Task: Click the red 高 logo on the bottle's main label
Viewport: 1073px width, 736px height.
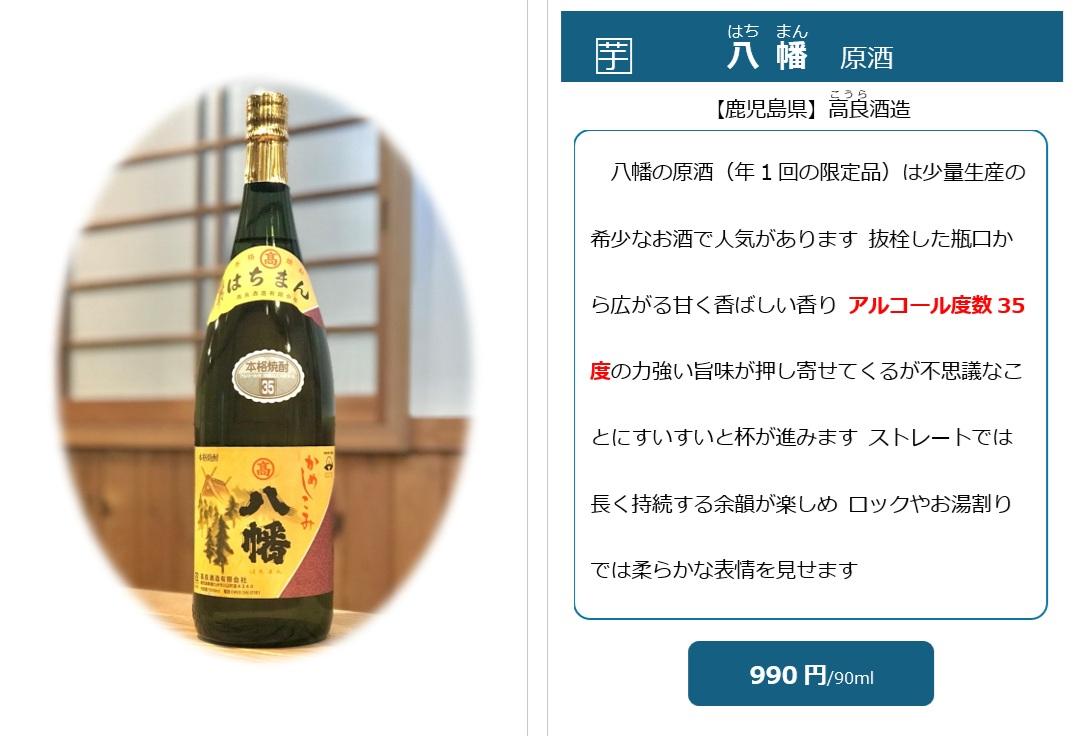Action: [263, 469]
